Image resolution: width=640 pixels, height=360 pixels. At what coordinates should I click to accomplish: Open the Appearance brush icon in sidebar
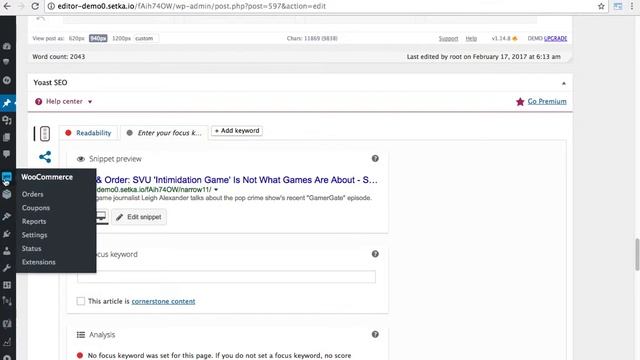pyautogui.click(x=7, y=216)
